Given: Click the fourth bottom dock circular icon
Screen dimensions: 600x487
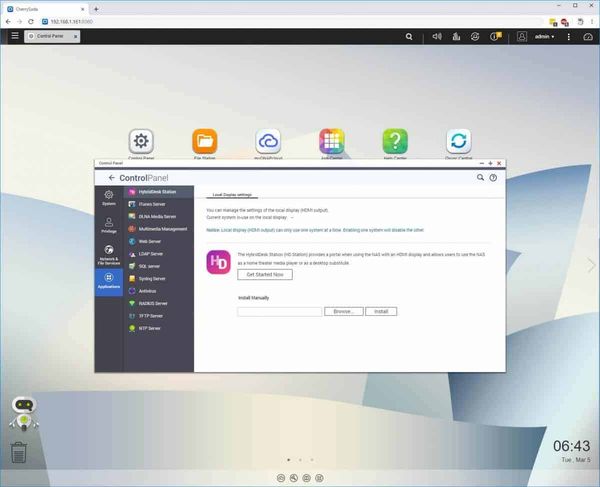Looking at the screenshot, I should [320, 478].
